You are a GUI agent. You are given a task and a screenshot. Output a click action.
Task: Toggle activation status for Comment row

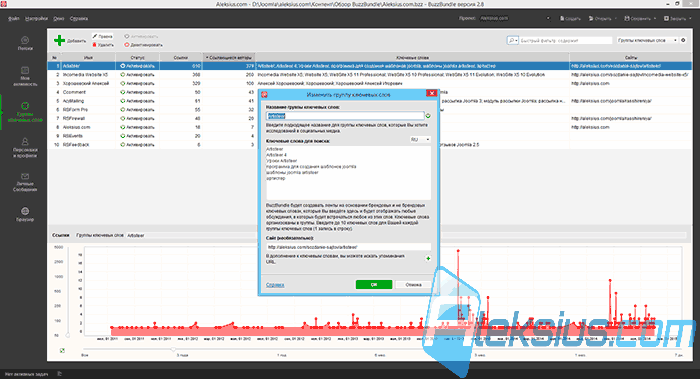137,92
